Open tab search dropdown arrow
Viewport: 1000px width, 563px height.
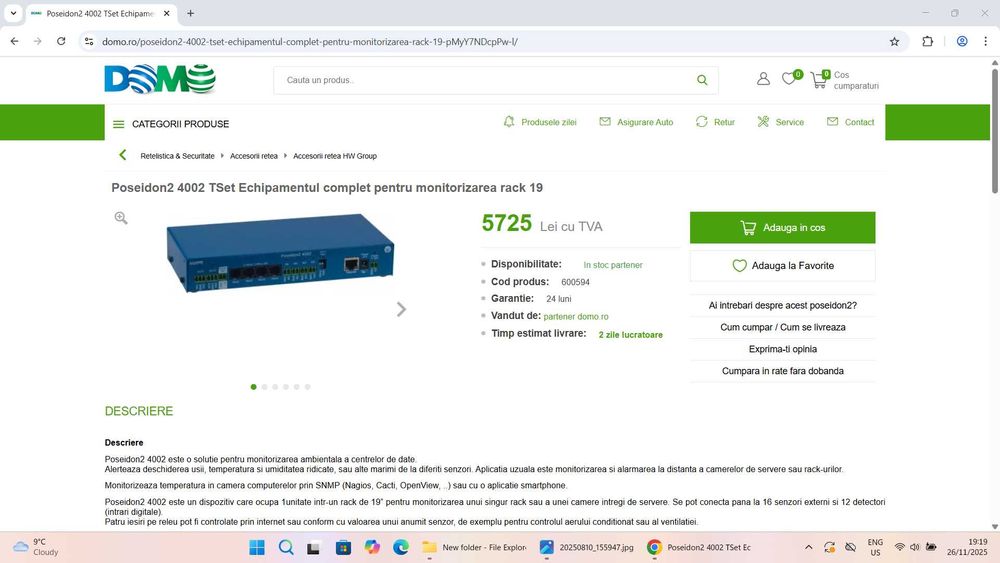coord(13,13)
